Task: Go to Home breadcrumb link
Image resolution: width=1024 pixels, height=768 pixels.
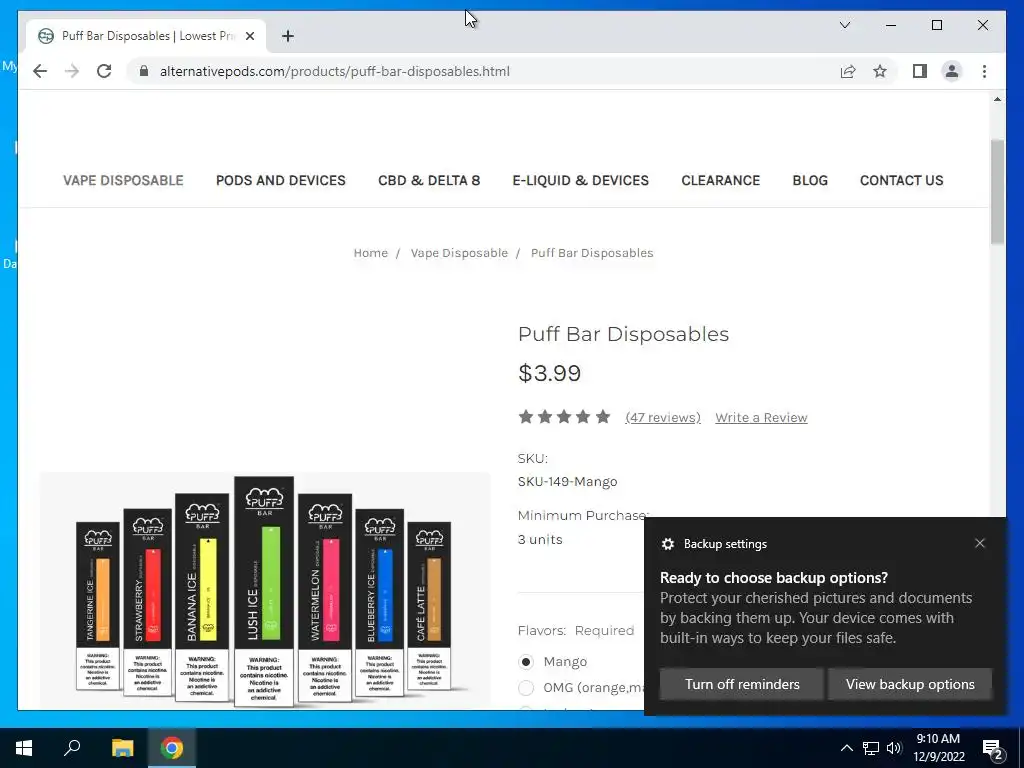Action: coord(370,253)
